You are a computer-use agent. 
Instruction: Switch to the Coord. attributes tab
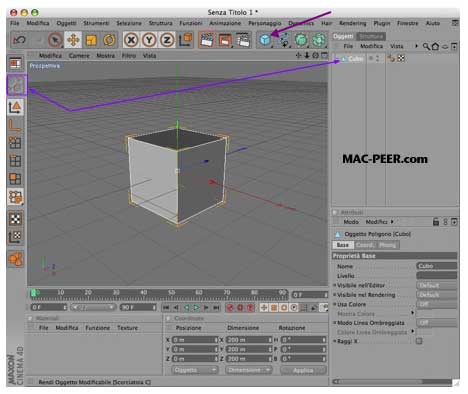tap(365, 245)
